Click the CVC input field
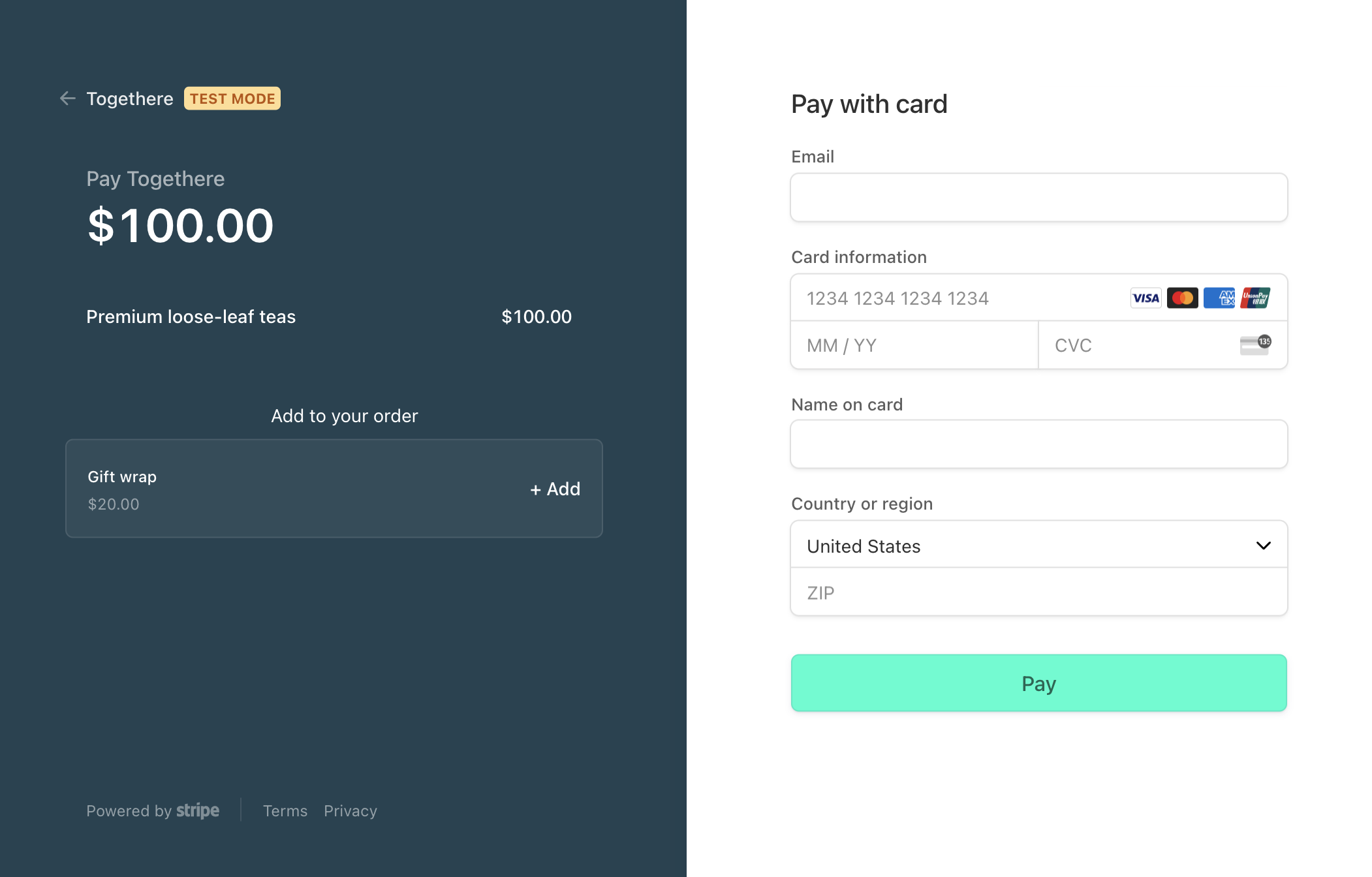Screen dimensions: 1372x877 tap(1162, 345)
